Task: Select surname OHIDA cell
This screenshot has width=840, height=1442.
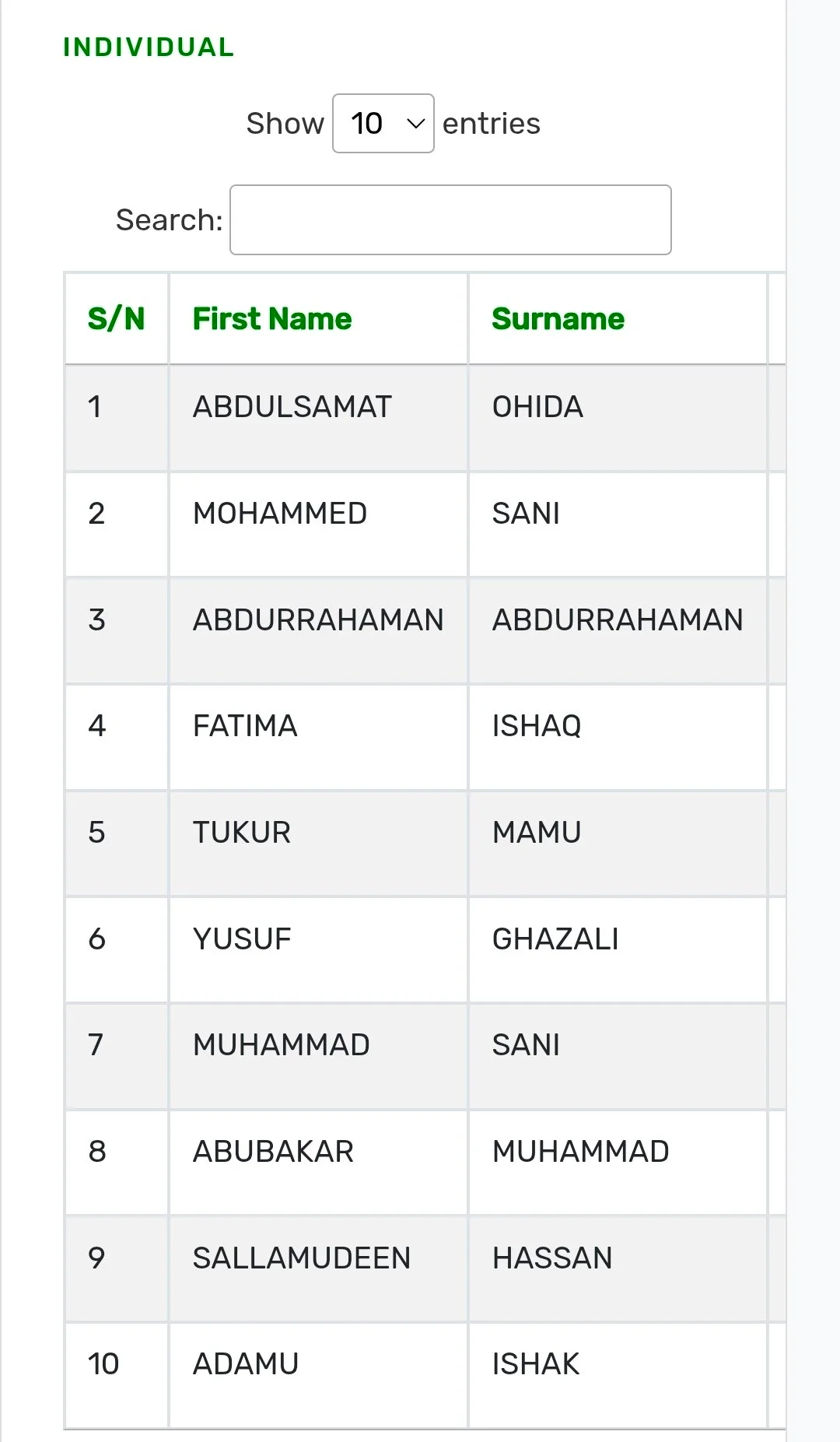Action: pyautogui.click(x=537, y=407)
